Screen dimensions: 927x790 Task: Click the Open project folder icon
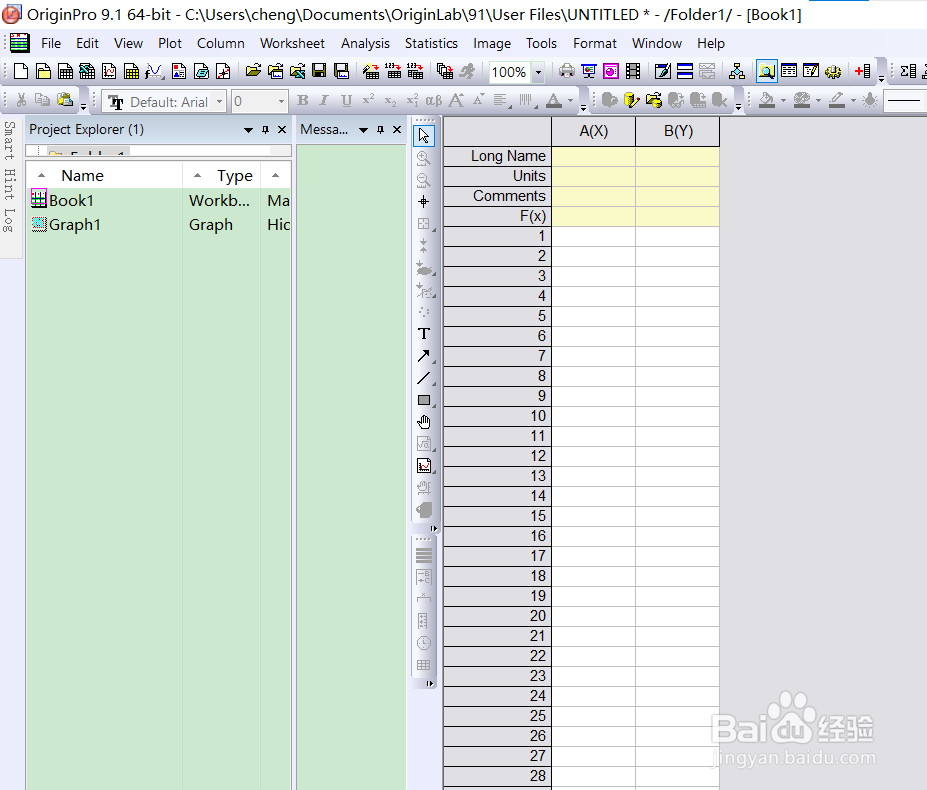click(254, 72)
